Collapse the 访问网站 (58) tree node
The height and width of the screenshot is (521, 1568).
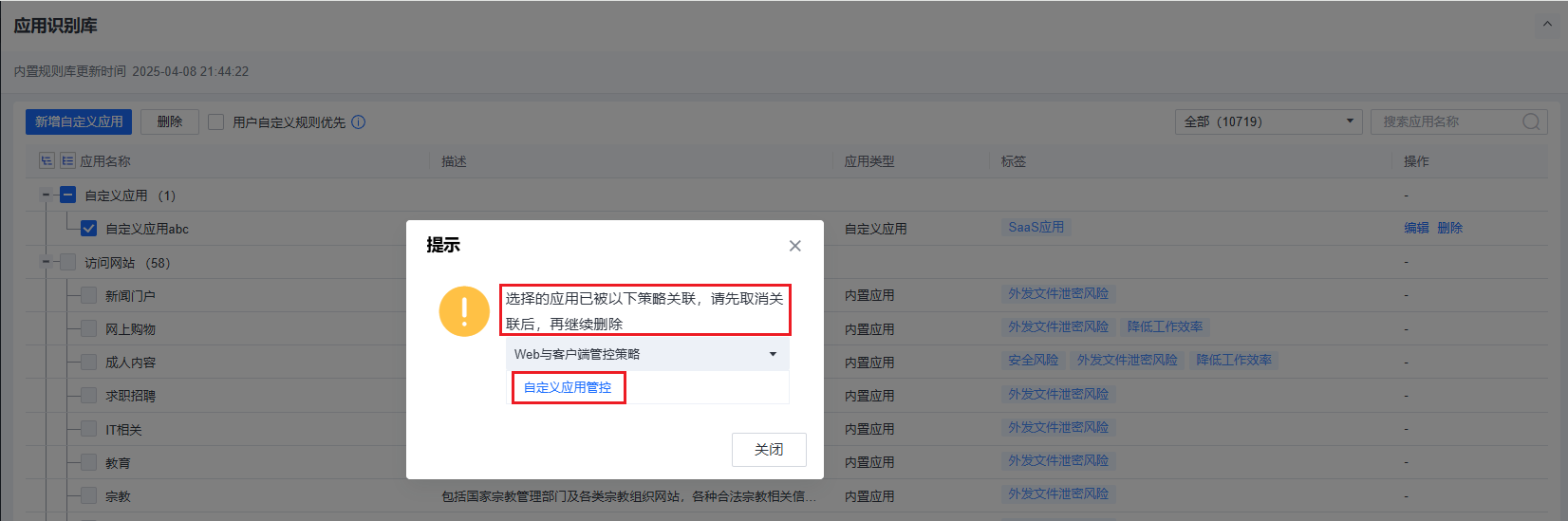45,262
